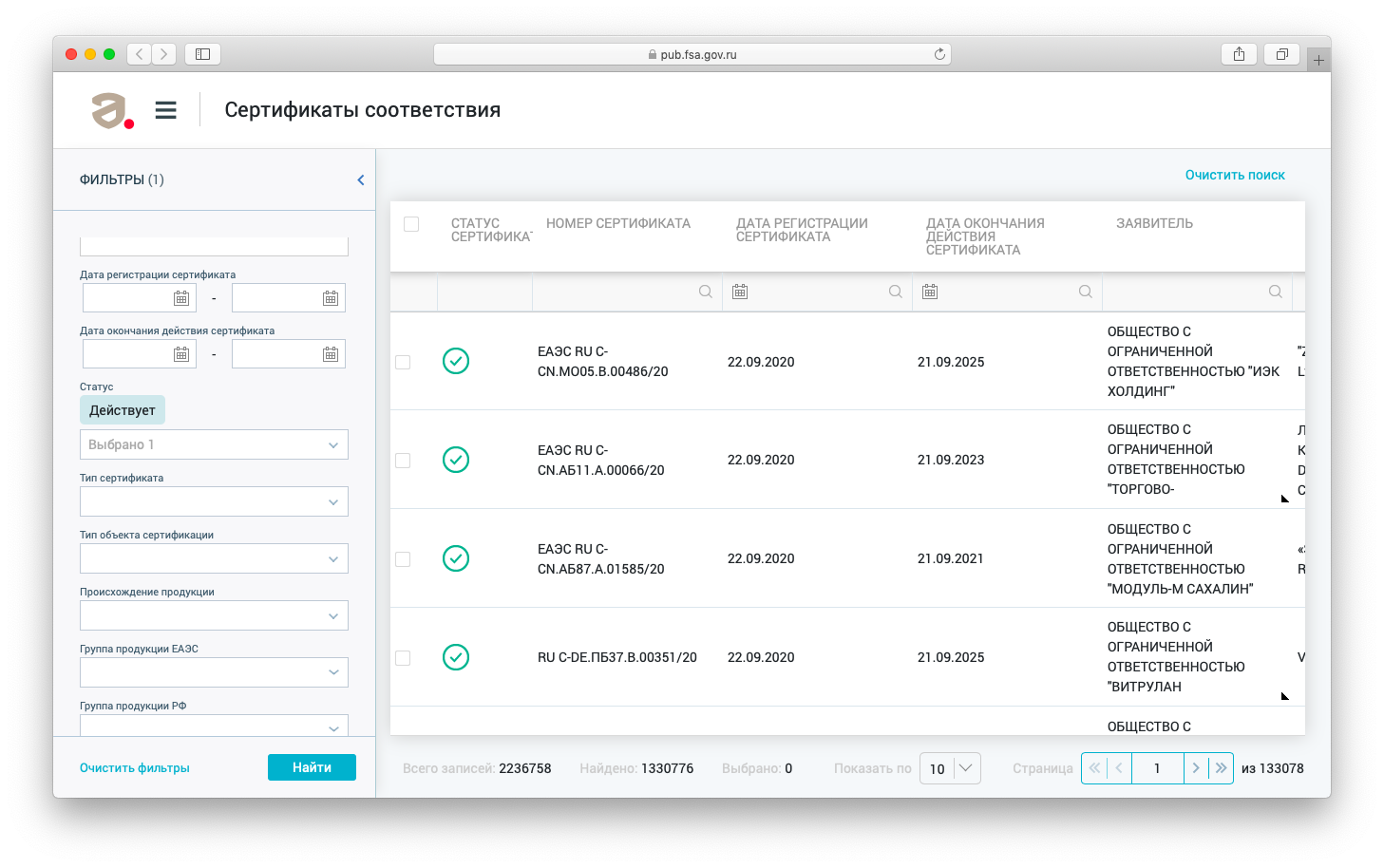The image size is (1384, 868).
Task: Sort by 'Номер сертификата' column header
Action: pyautogui.click(x=618, y=223)
